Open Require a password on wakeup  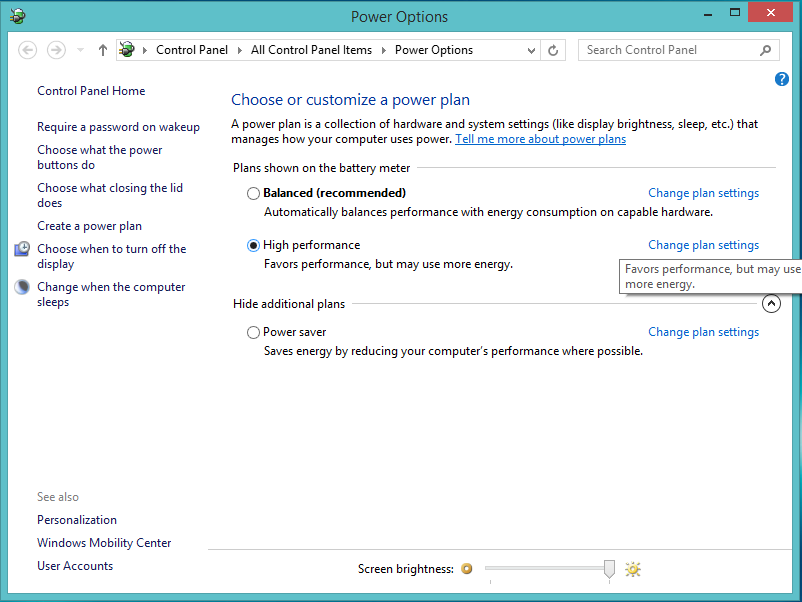[x=118, y=127]
